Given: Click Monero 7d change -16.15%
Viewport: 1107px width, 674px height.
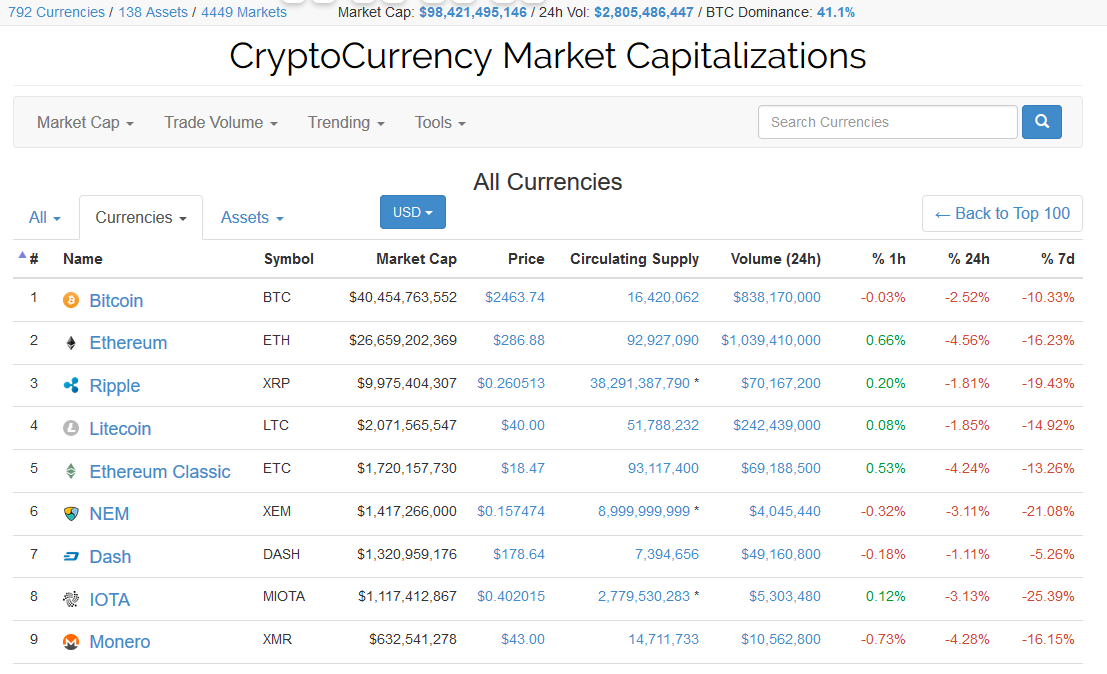Looking at the screenshot, I should (1048, 639).
